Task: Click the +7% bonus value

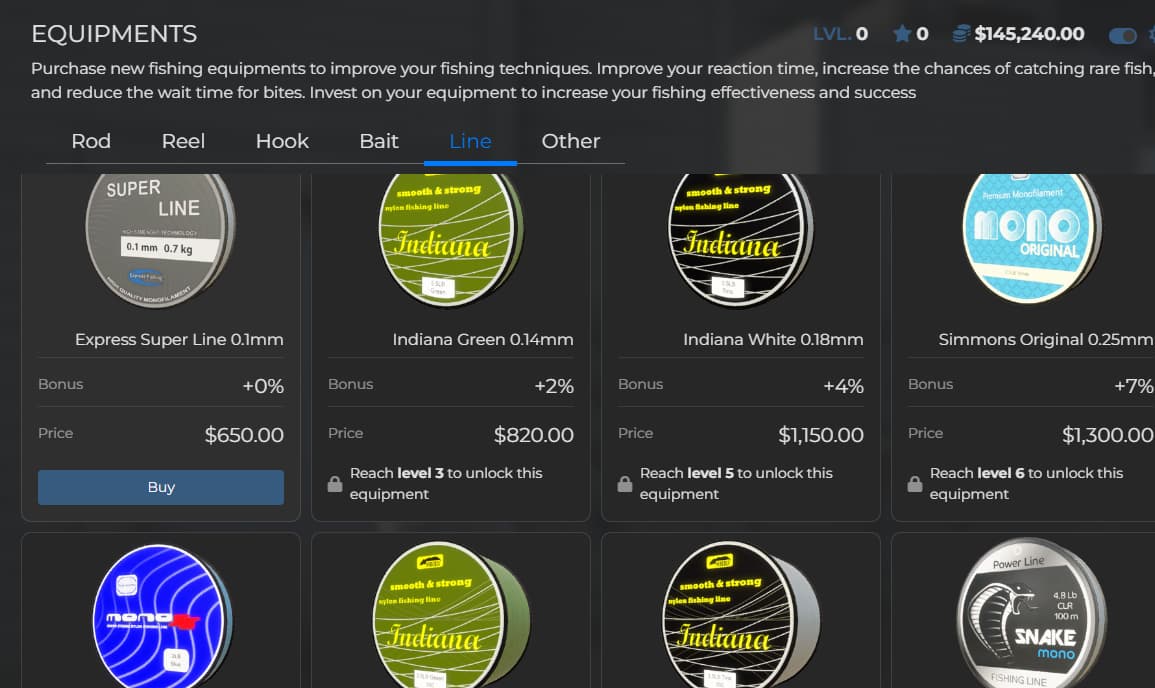Action: pos(1134,386)
